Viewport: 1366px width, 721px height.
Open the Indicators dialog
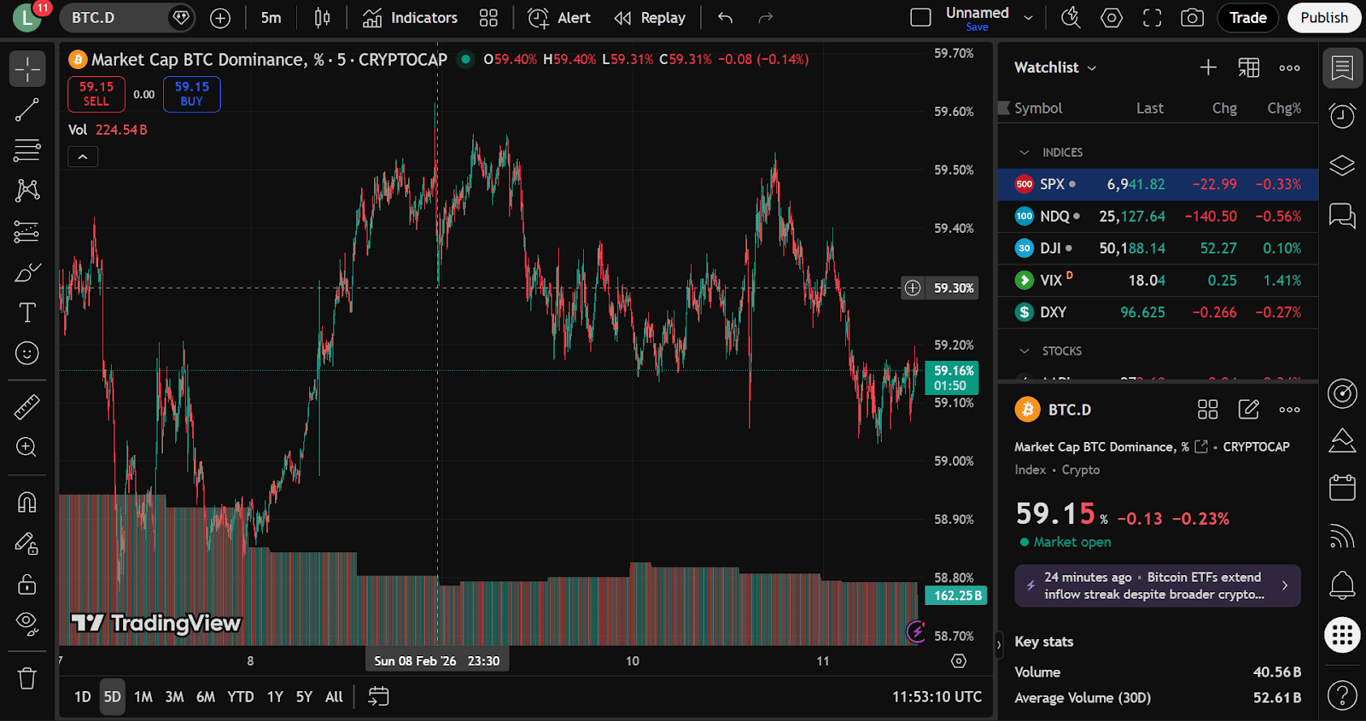[x=410, y=18]
